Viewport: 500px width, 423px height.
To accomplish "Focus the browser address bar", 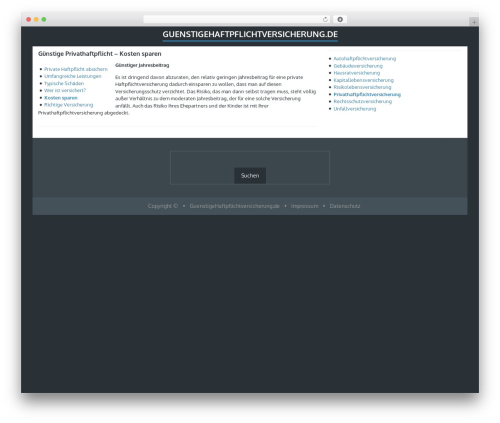I will 236,19.
